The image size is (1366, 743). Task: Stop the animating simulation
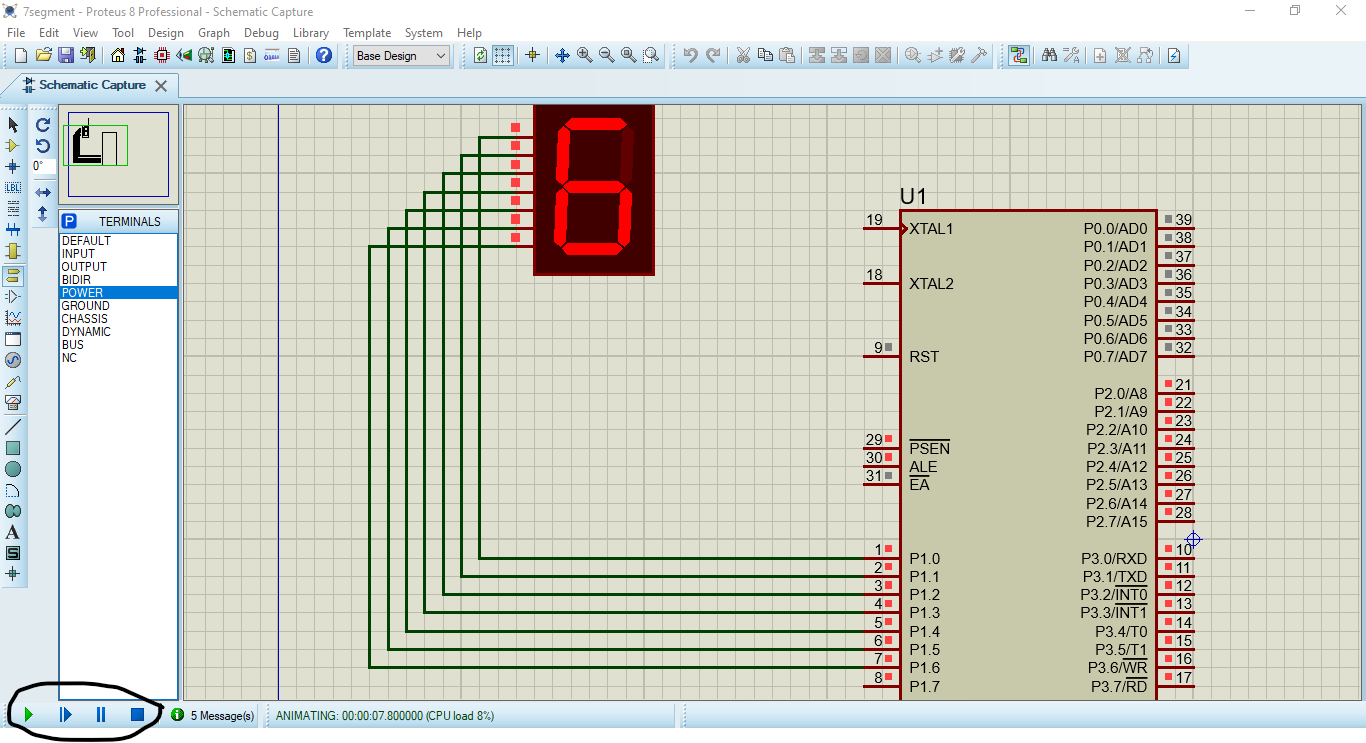click(135, 714)
